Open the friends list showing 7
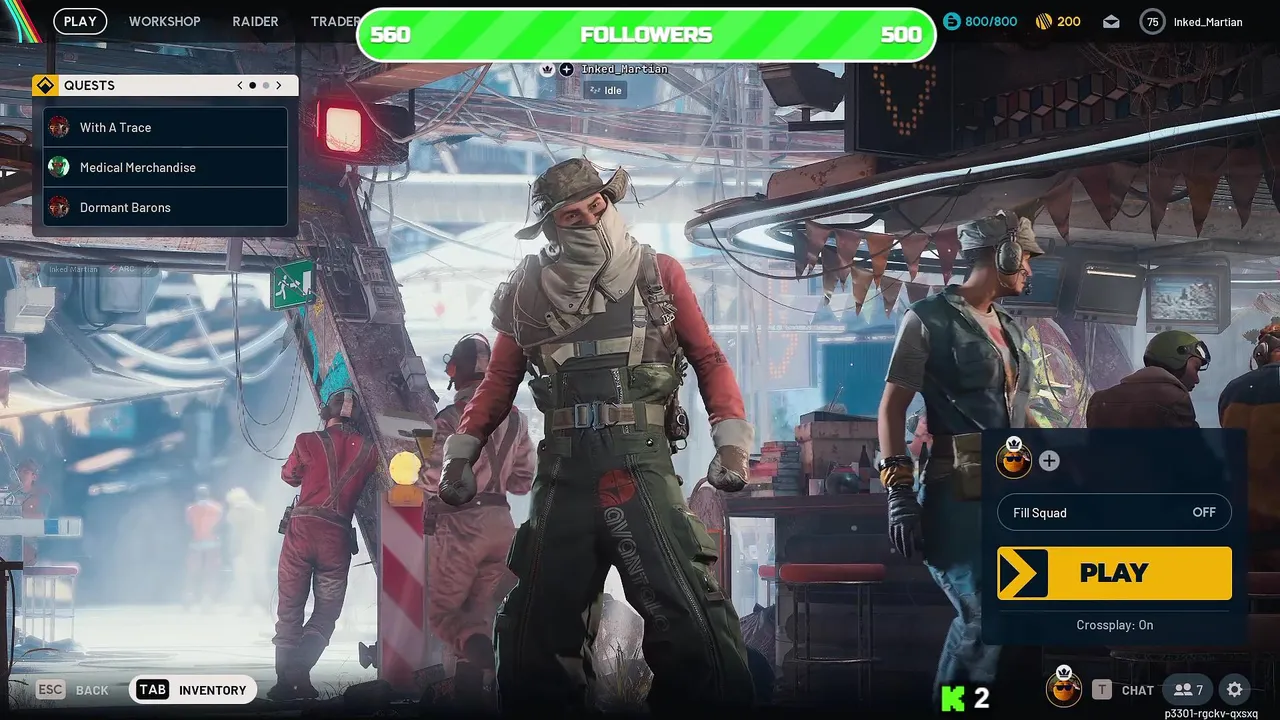This screenshot has height=720, width=1280. pos(1188,690)
